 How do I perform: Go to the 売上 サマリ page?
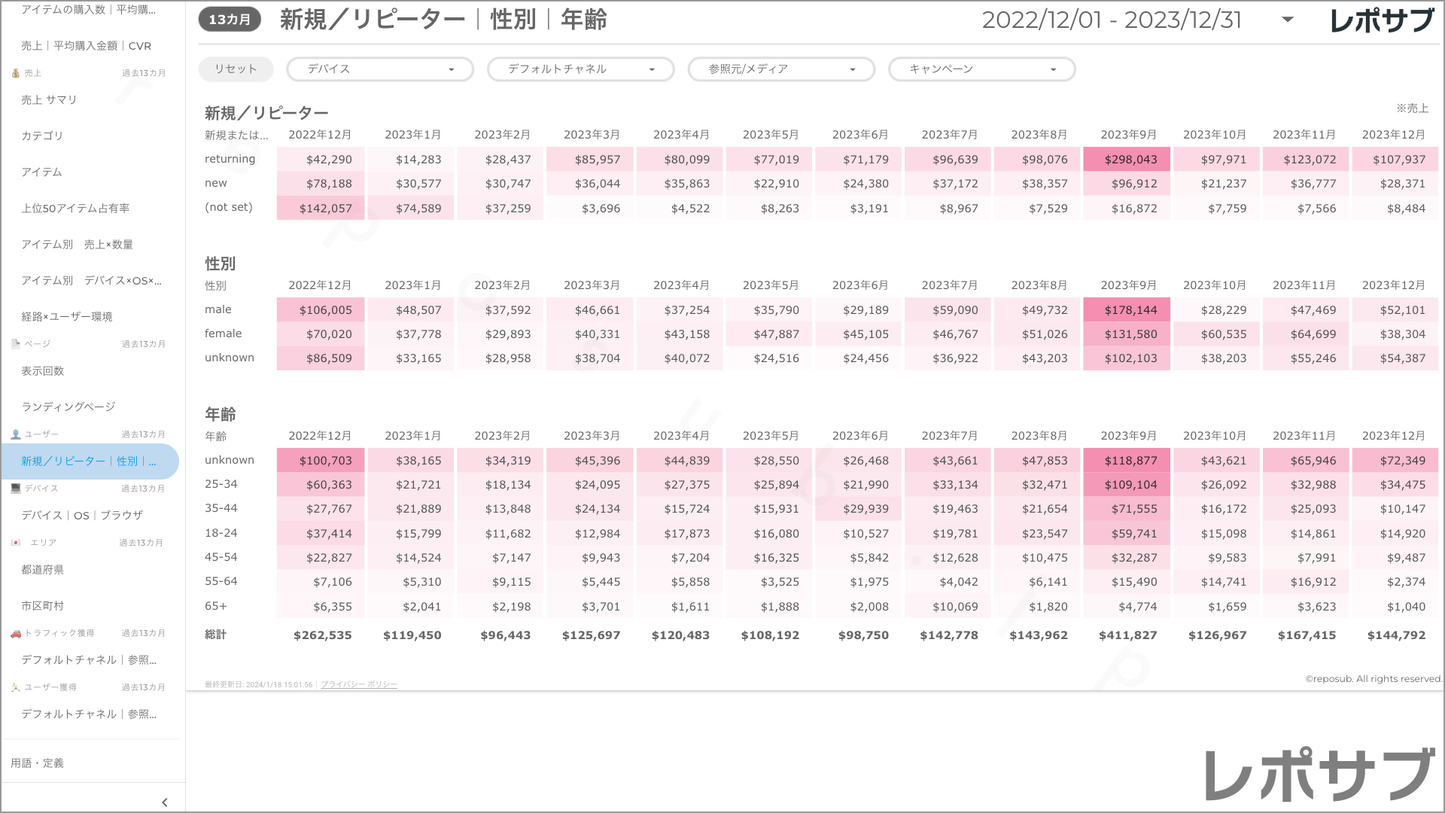pos(49,100)
